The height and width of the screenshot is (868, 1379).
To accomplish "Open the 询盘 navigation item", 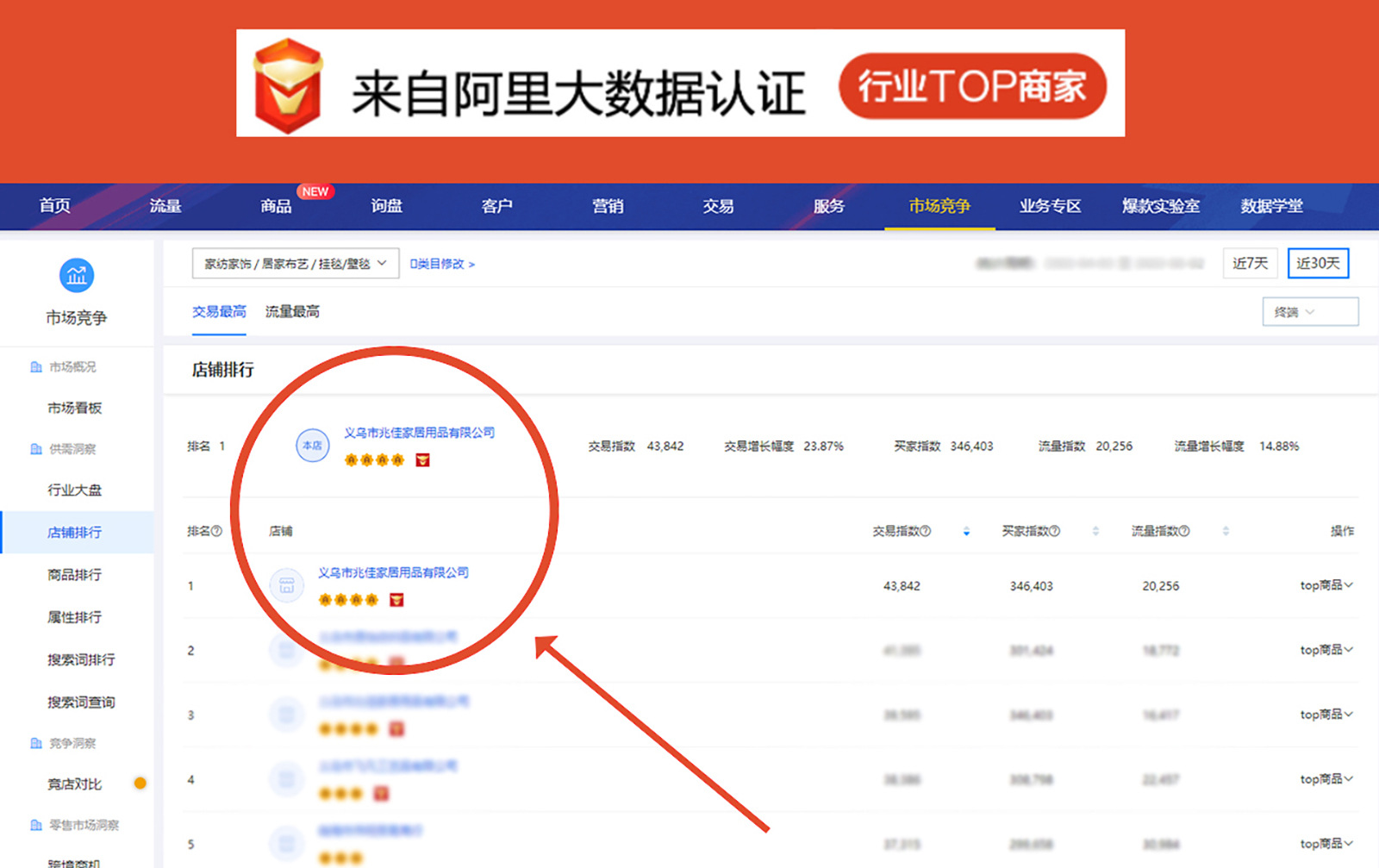I will (x=386, y=206).
